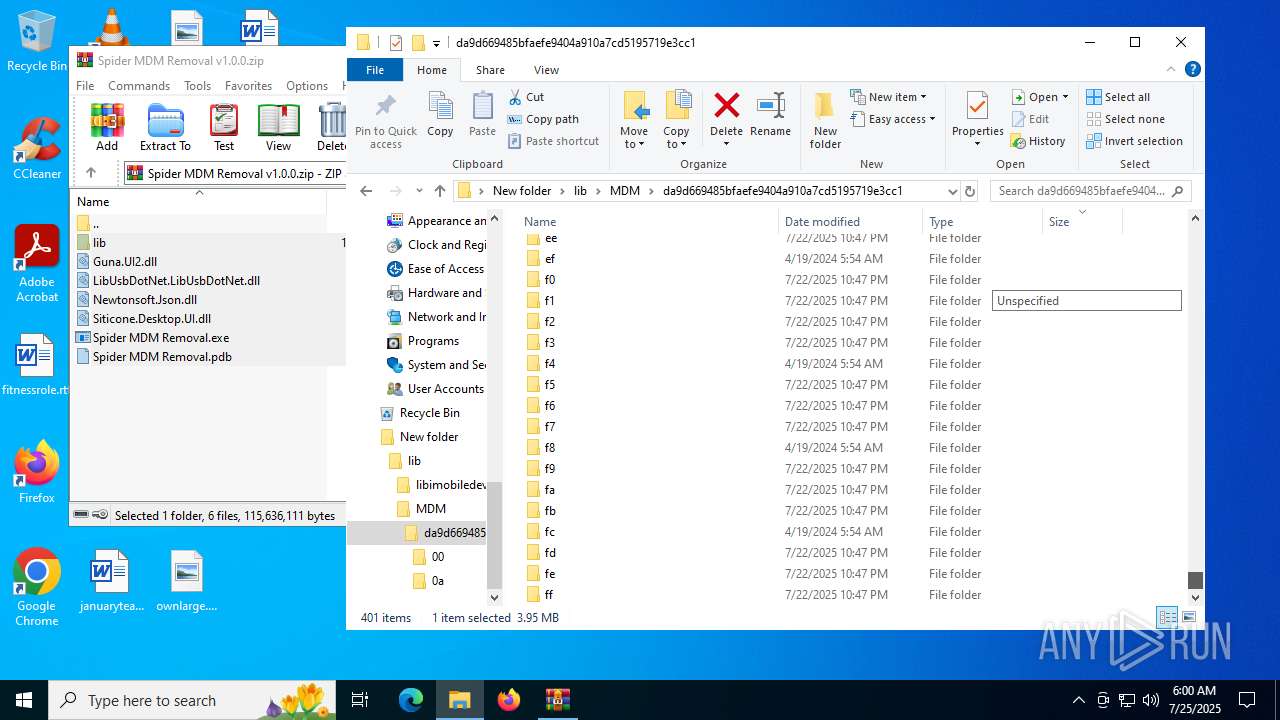Open the Easy access dropdown
This screenshot has width=1280, height=720.
tap(893, 119)
